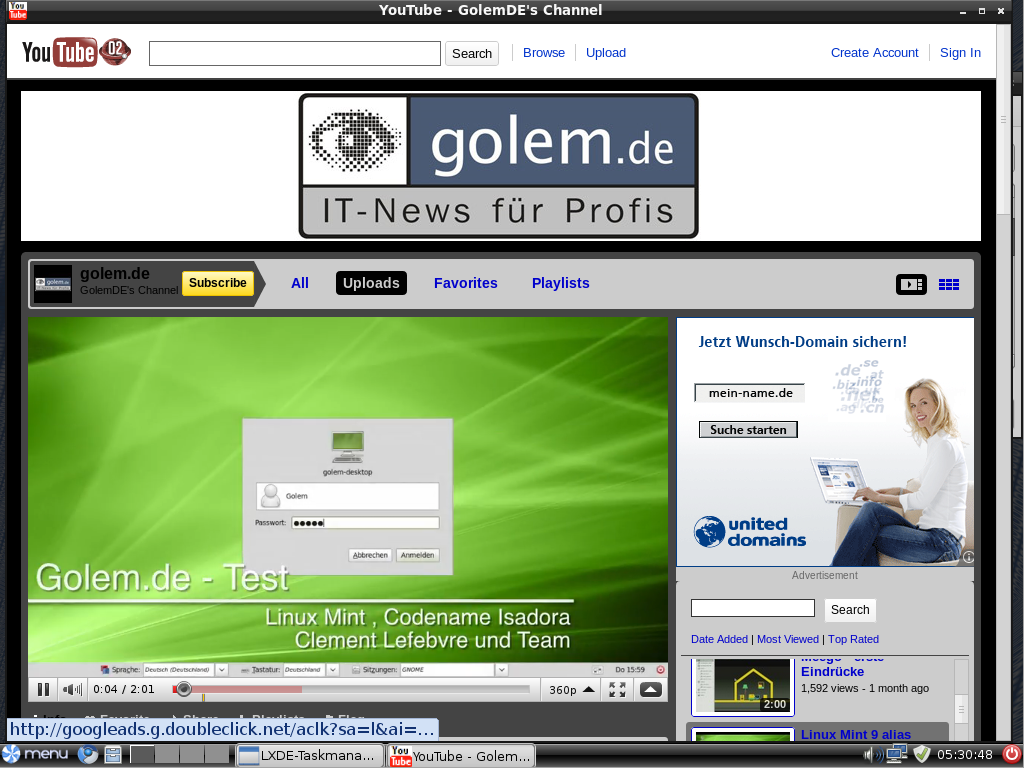Viewport: 1024px width, 768px height.
Task: Switch to the Favorites tab
Action: pos(466,283)
